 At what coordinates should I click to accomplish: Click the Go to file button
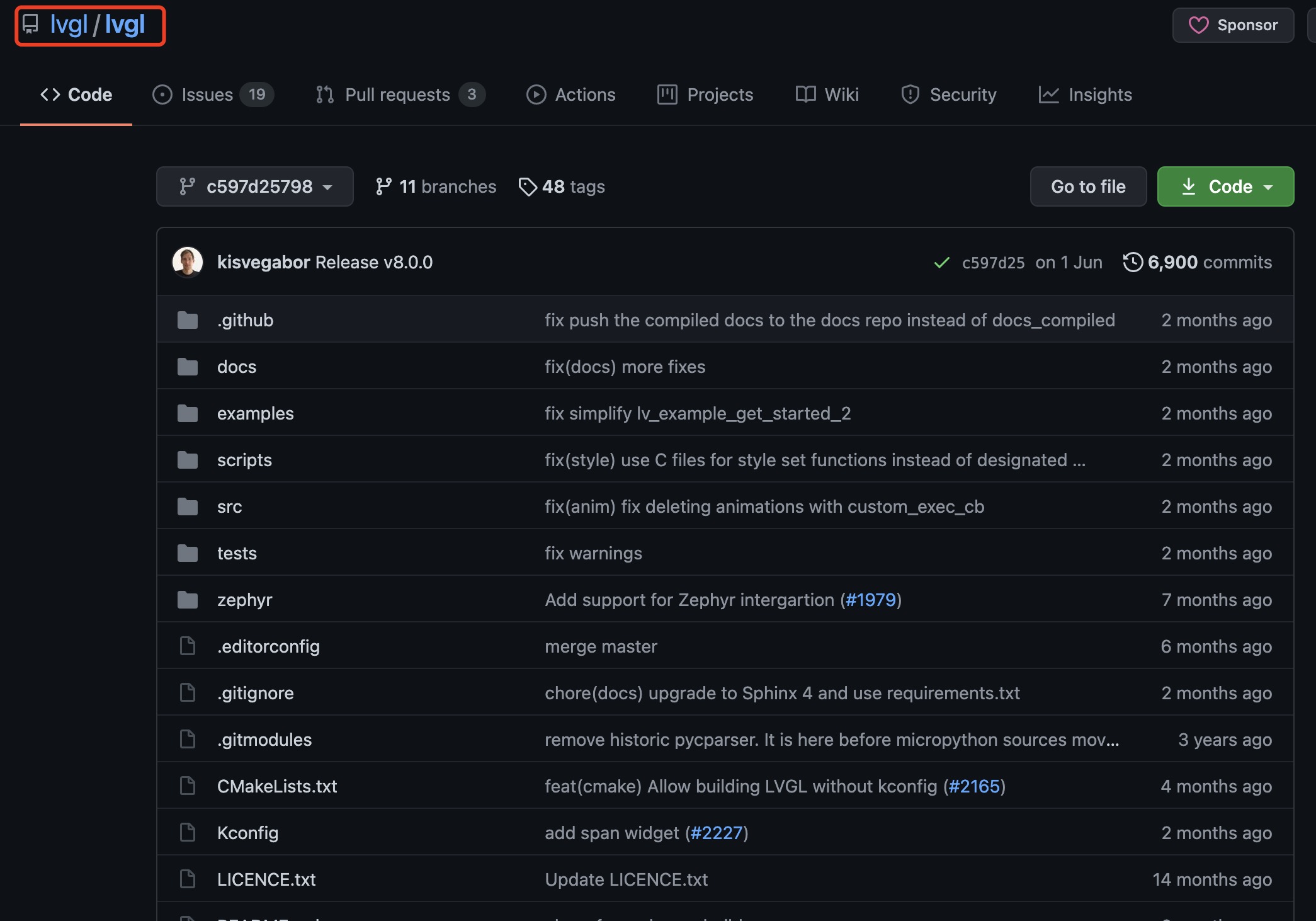(1088, 186)
